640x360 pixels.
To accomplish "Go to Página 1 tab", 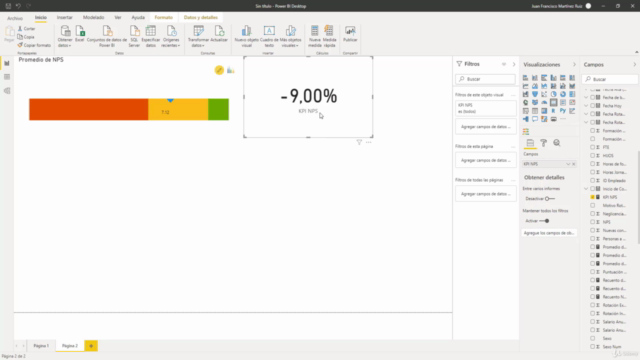I will click(x=41, y=346).
